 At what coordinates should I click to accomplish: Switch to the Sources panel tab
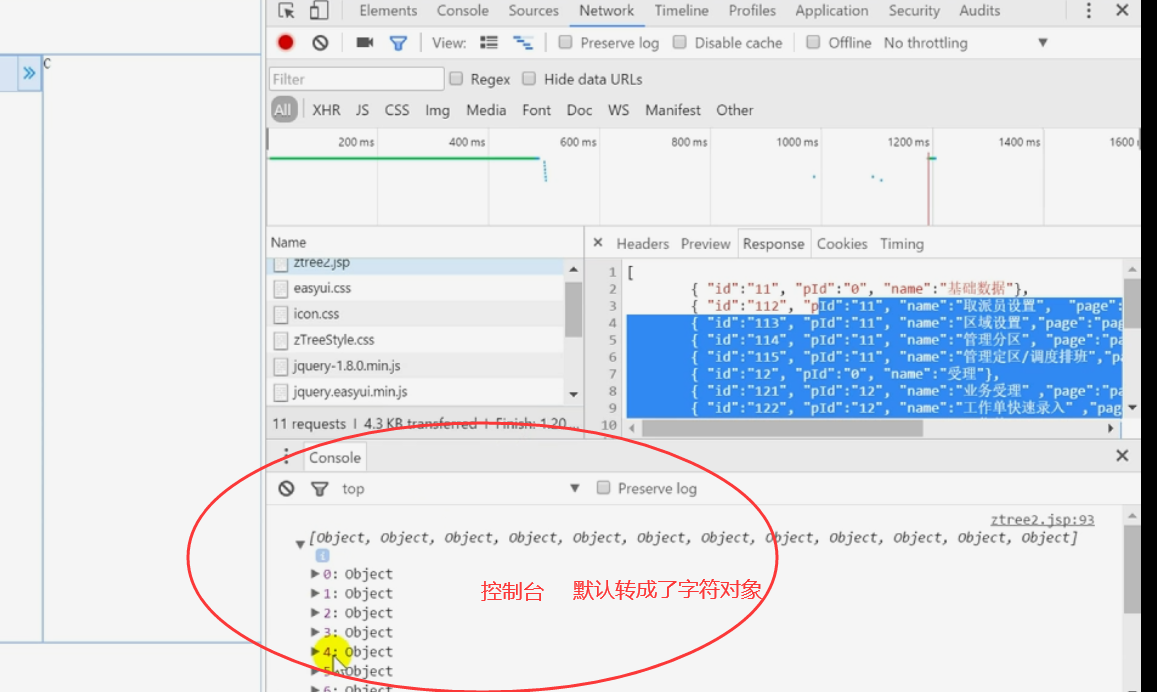pos(533,10)
